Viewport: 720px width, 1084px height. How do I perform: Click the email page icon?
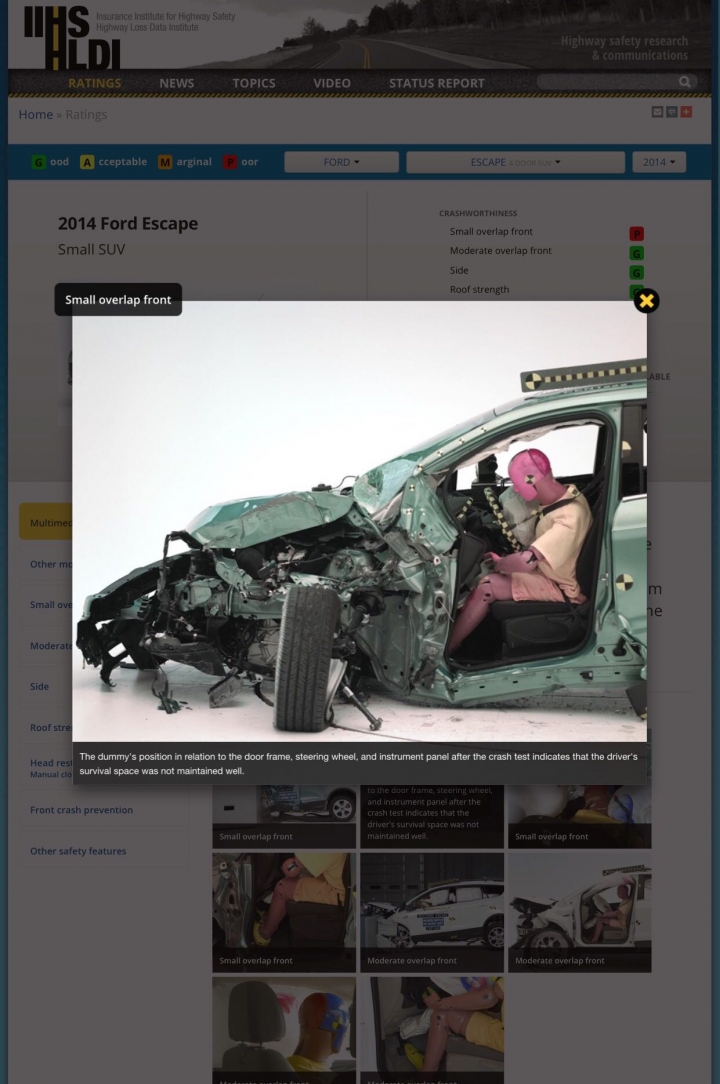(x=657, y=112)
